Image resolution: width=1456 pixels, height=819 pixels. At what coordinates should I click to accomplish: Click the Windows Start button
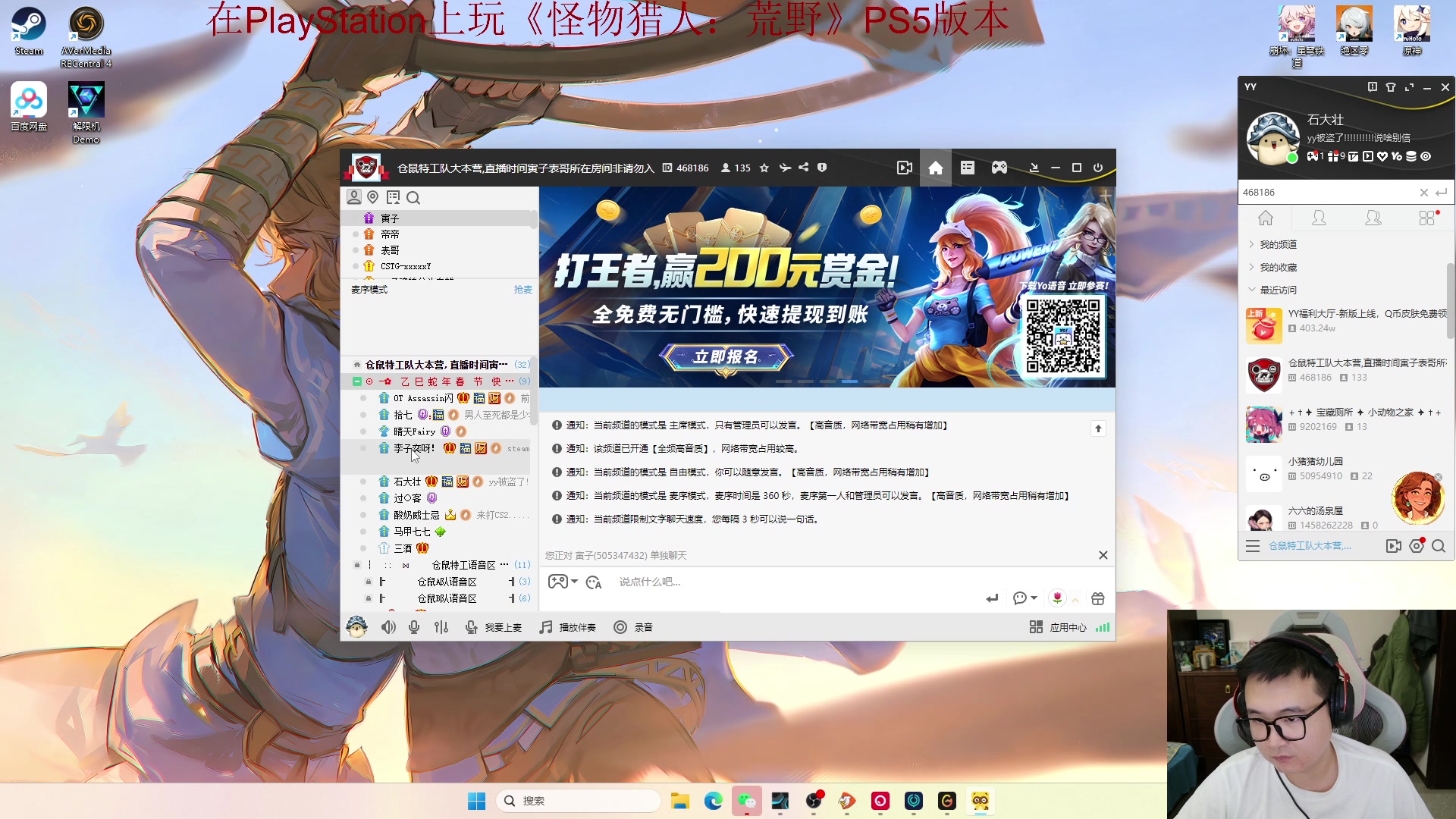point(477,801)
